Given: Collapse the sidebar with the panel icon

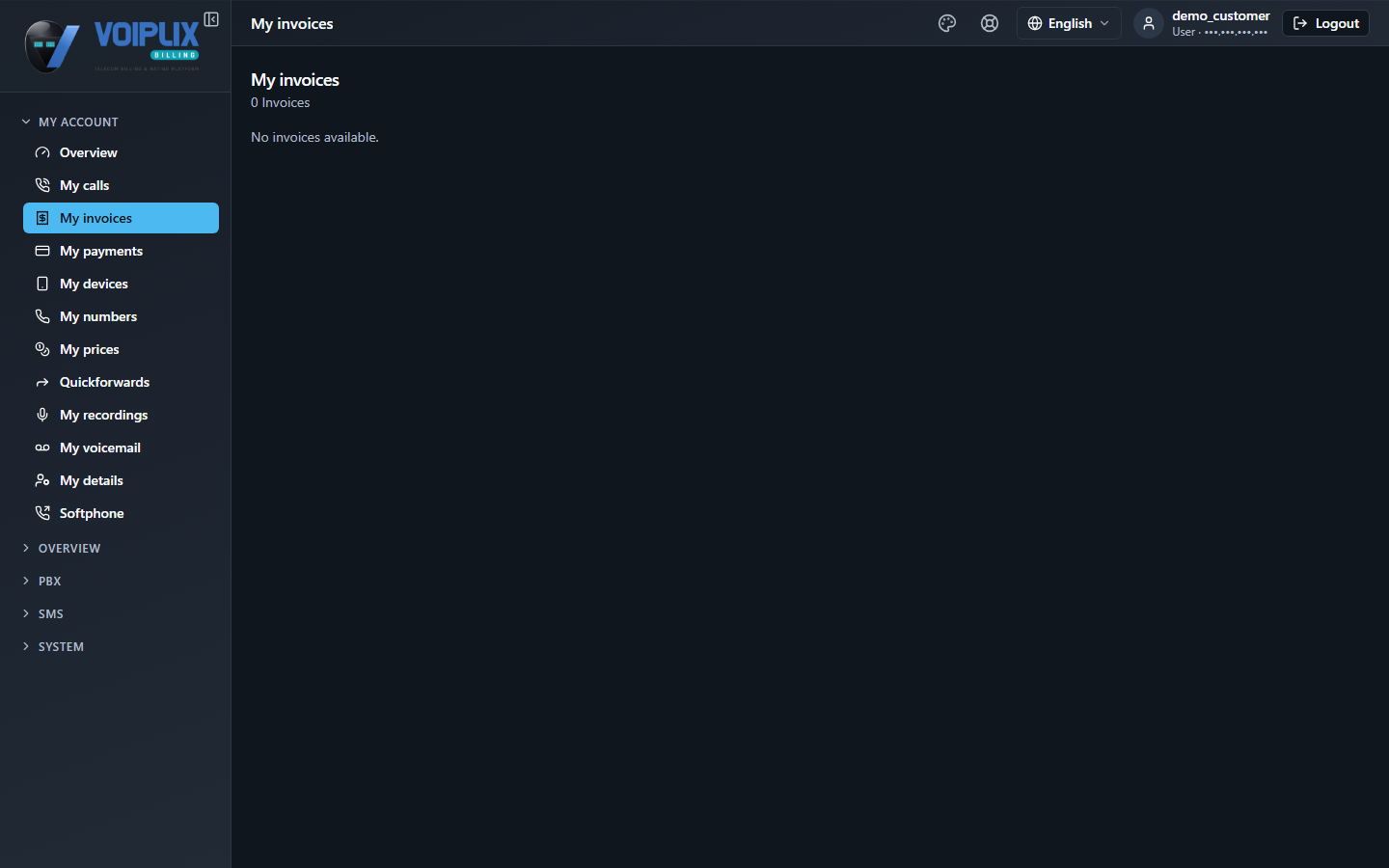Looking at the screenshot, I should click(x=211, y=19).
